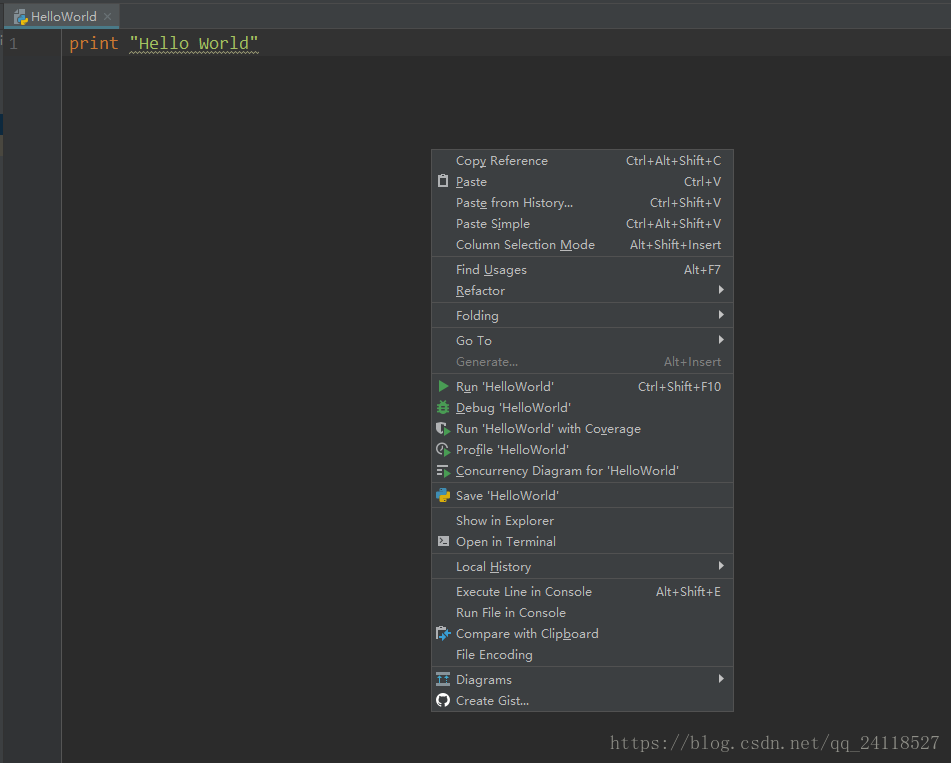
Task: Click the GitHub Create Gist icon
Action: (x=443, y=701)
